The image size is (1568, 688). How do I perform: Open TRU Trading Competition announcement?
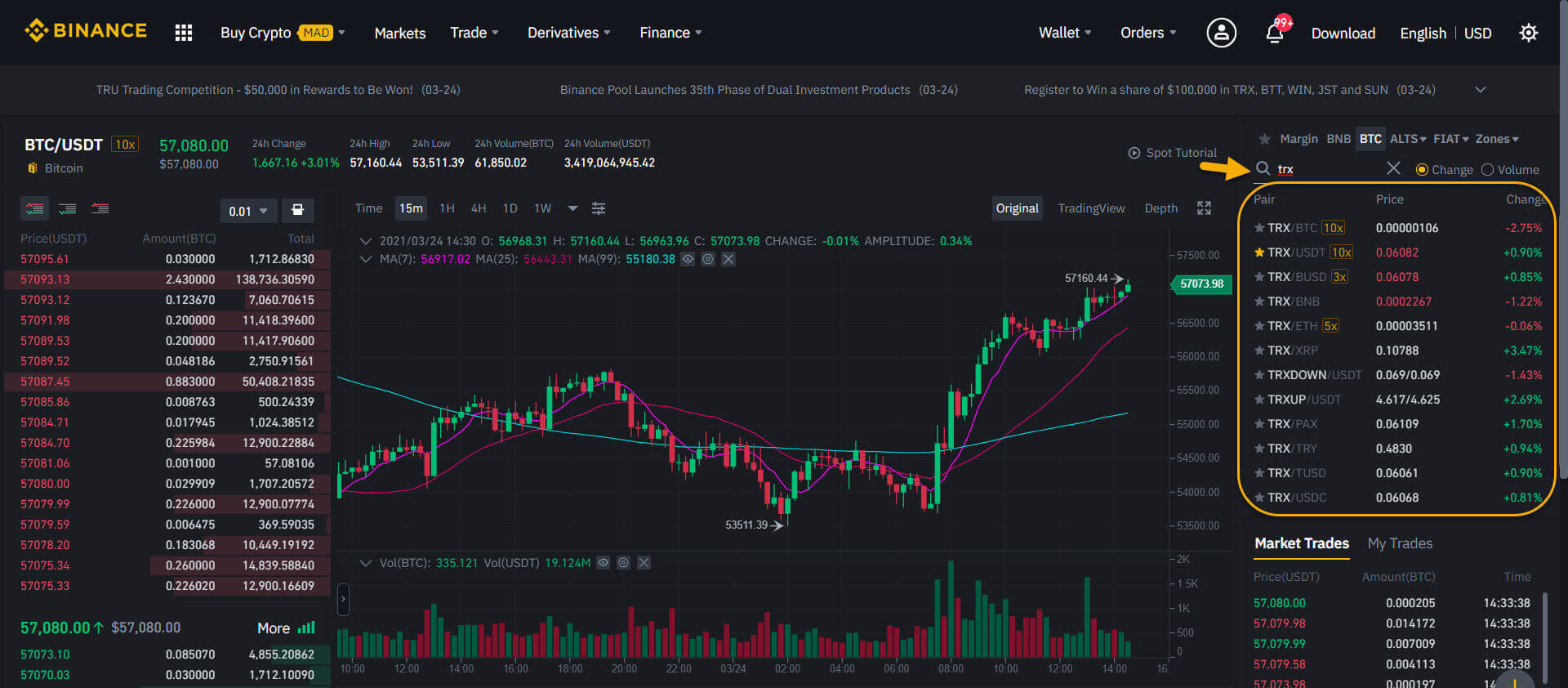pyautogui.click(x=278, y=90)
